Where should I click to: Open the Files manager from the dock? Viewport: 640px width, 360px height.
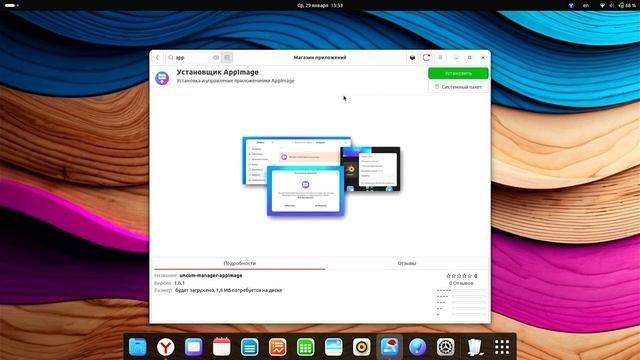click(138, 347)
